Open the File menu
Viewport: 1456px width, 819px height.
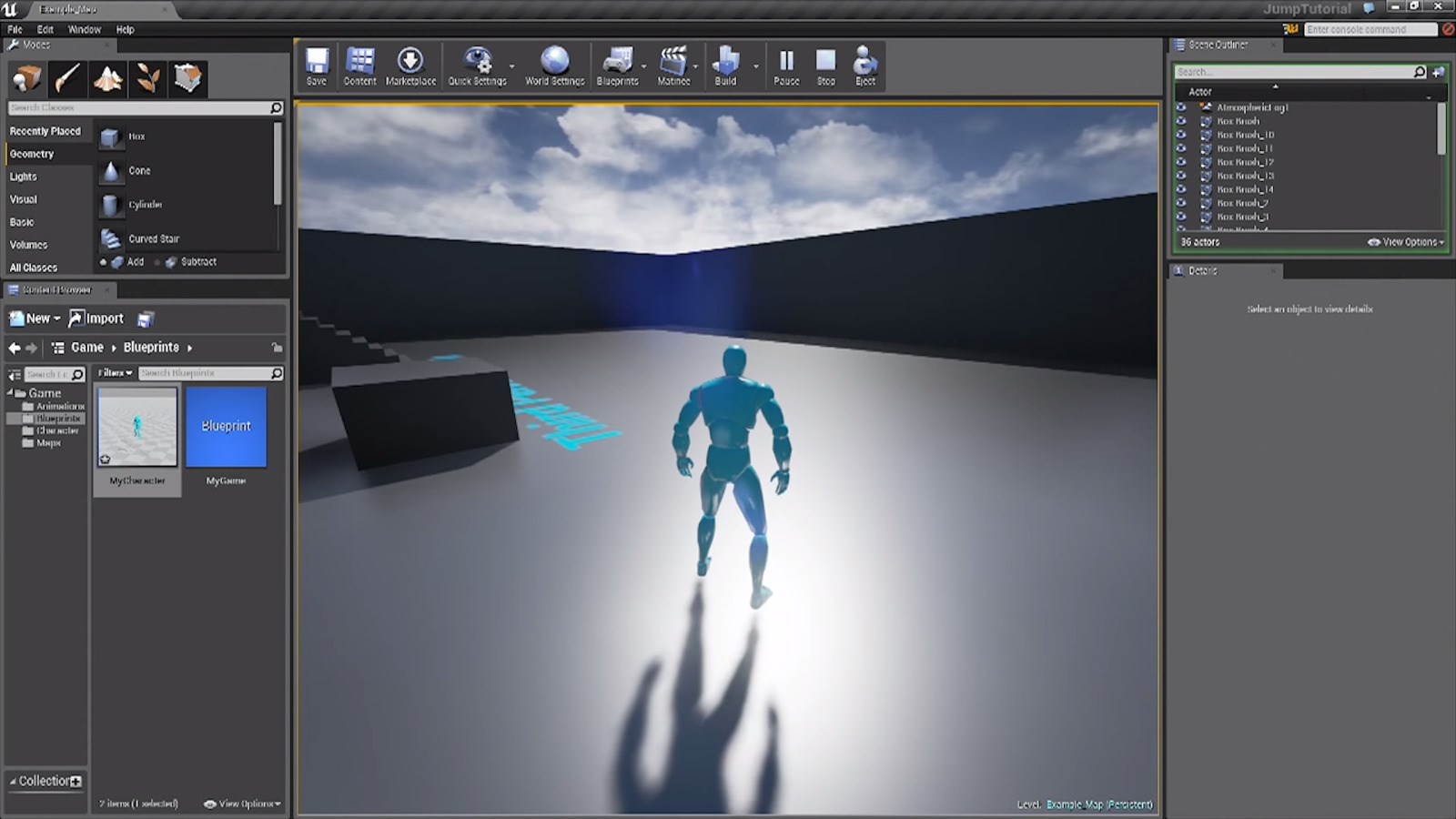tap(15, 29)
